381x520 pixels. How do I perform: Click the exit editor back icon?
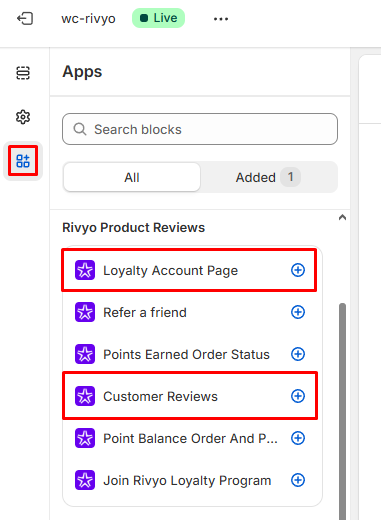25,18
